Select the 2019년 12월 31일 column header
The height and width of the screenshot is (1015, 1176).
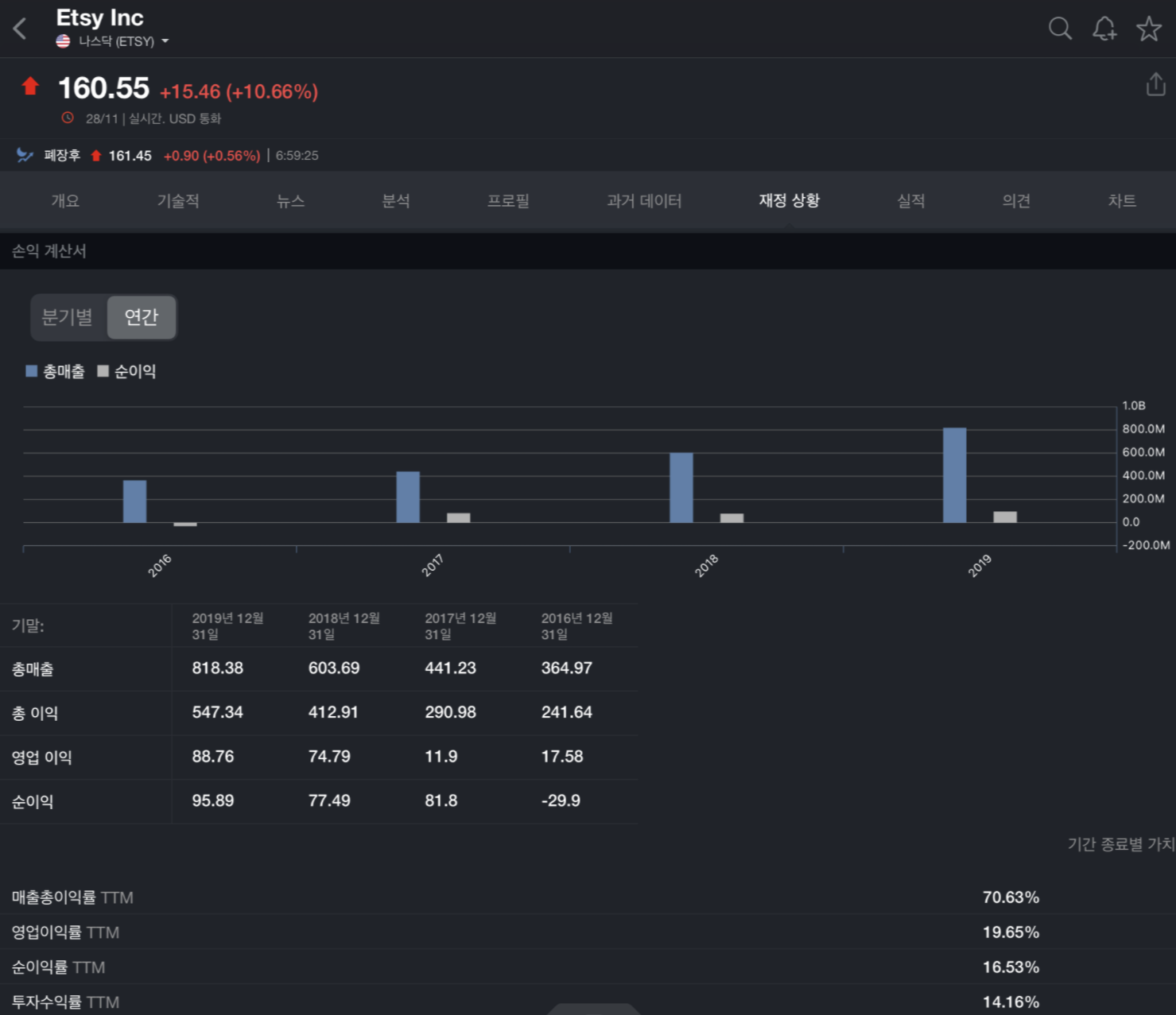pos(228,626)
